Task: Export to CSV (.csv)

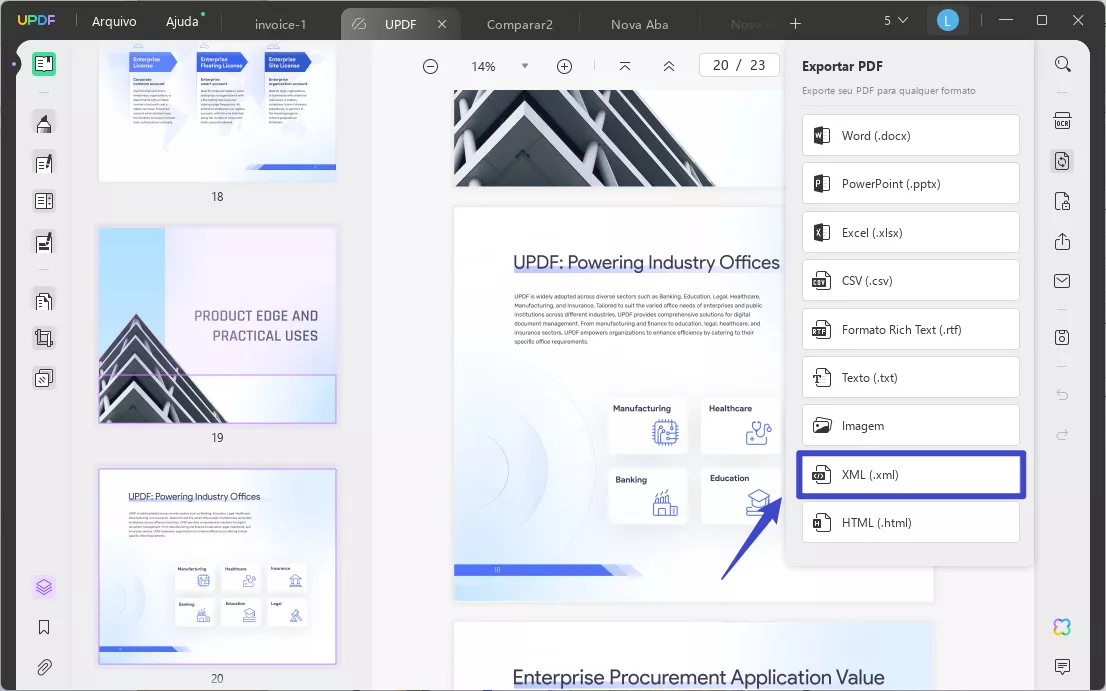Action: (911, 280)
